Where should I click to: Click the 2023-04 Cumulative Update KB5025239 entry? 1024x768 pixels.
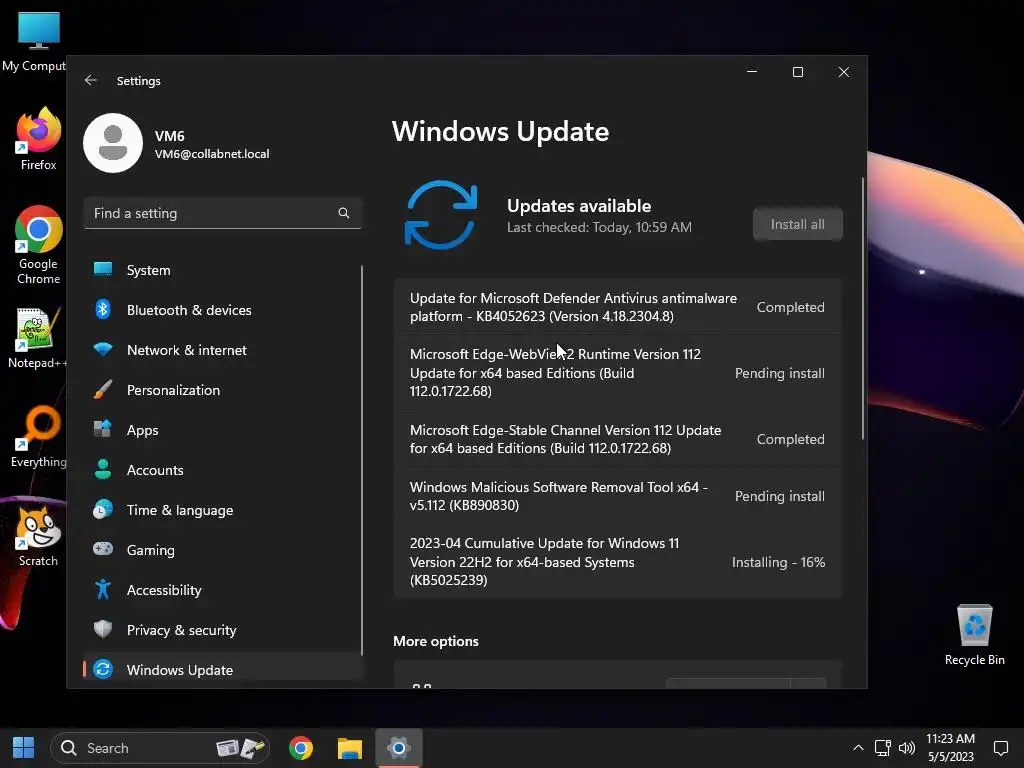click(618, 561)
